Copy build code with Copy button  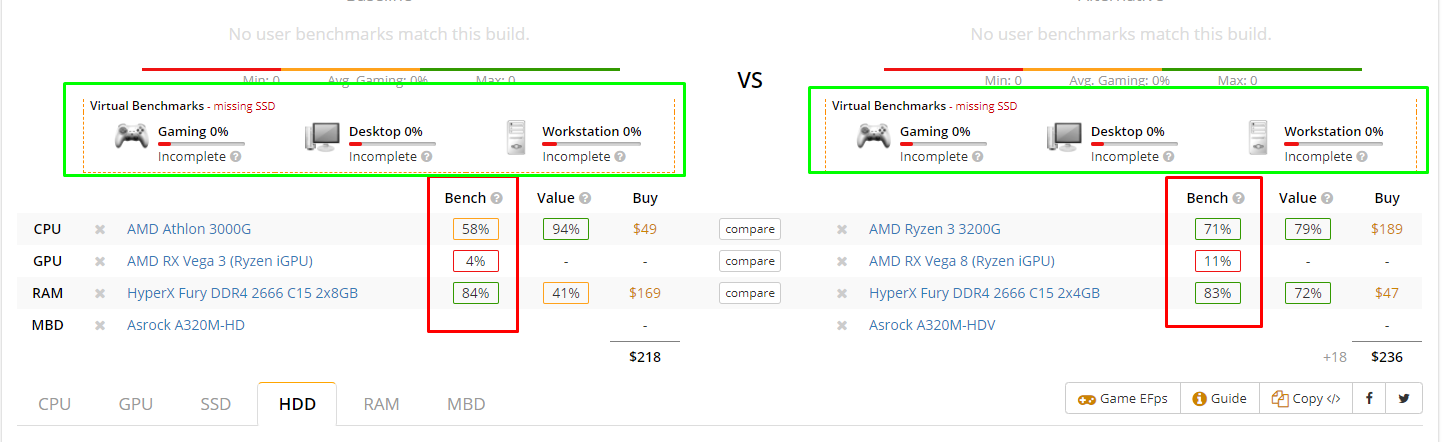[x=1306, y=398]
